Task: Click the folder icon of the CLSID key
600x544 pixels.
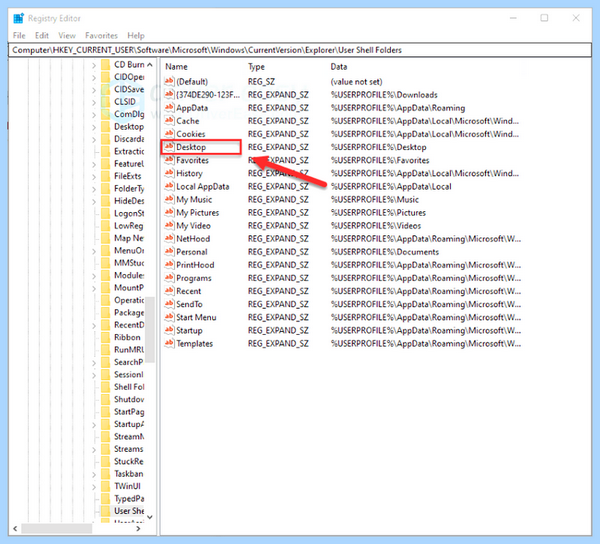Action: 106,102
